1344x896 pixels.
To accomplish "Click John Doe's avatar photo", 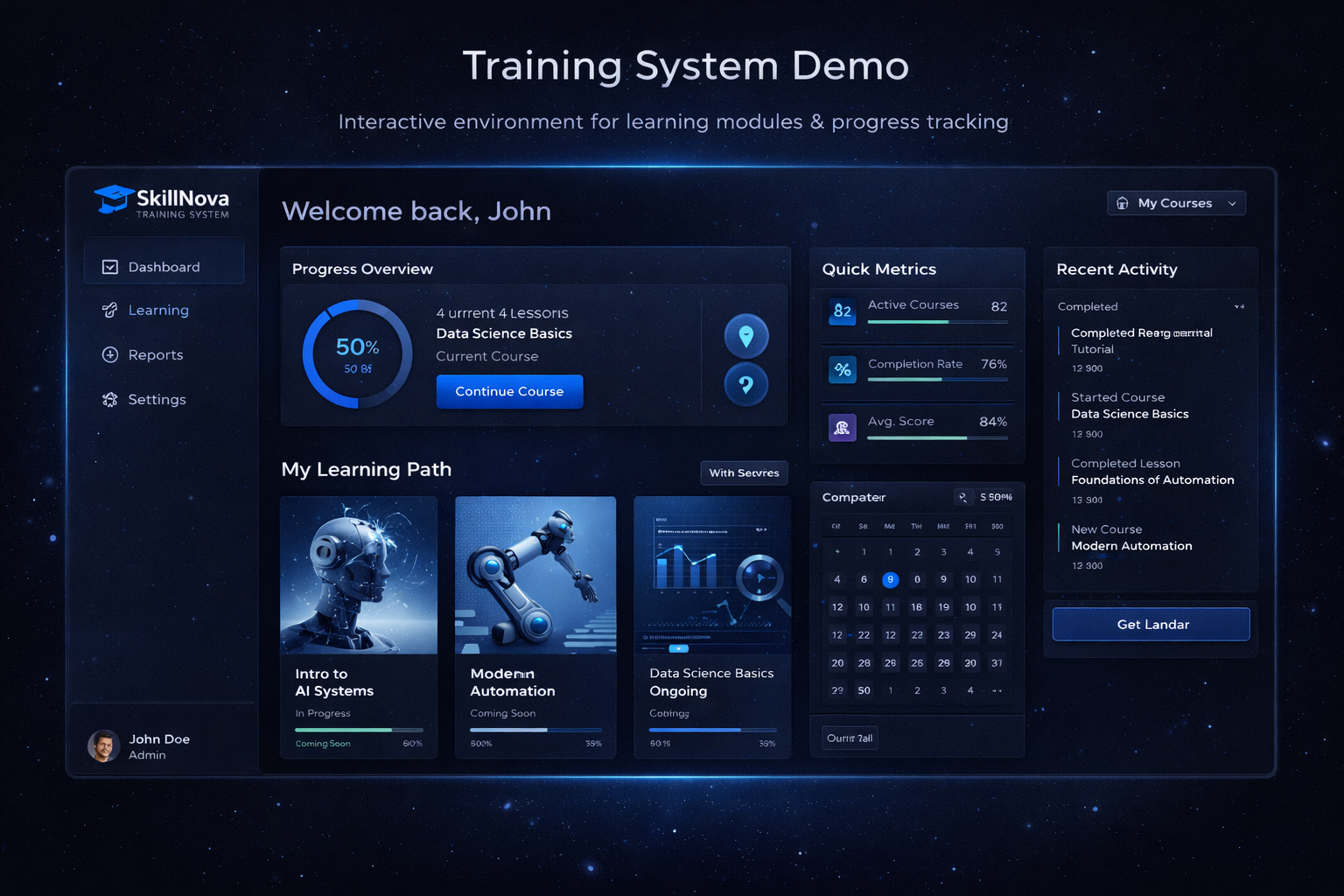I will [x=104, y=746].
